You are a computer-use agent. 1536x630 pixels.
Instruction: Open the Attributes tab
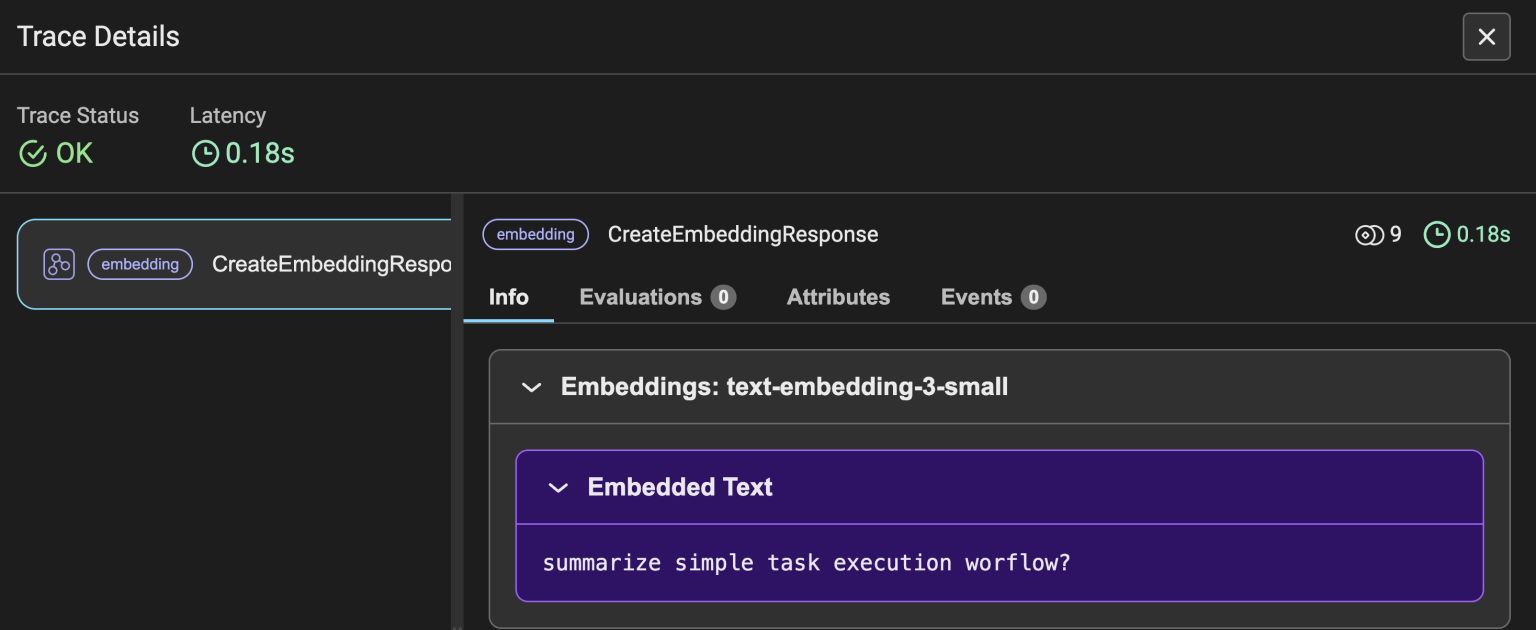pyautogui.click(x=838, y=297)
